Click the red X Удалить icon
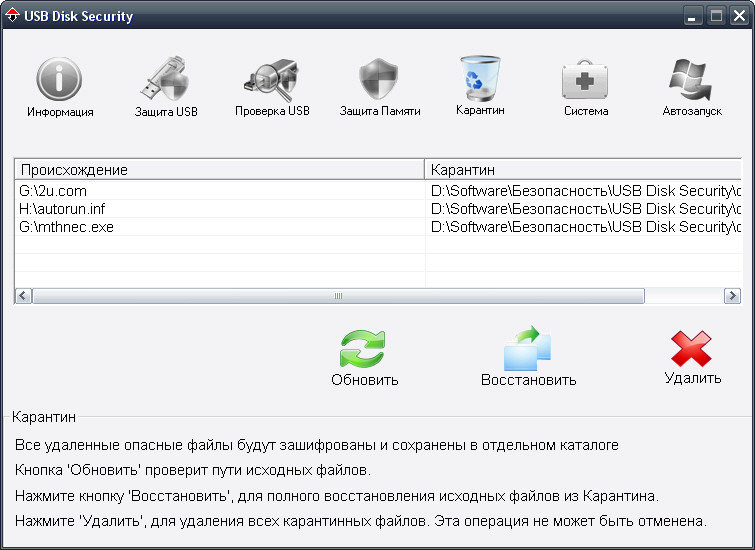The height and width of the screenshot is (550, 755). [x=691, y=349]
